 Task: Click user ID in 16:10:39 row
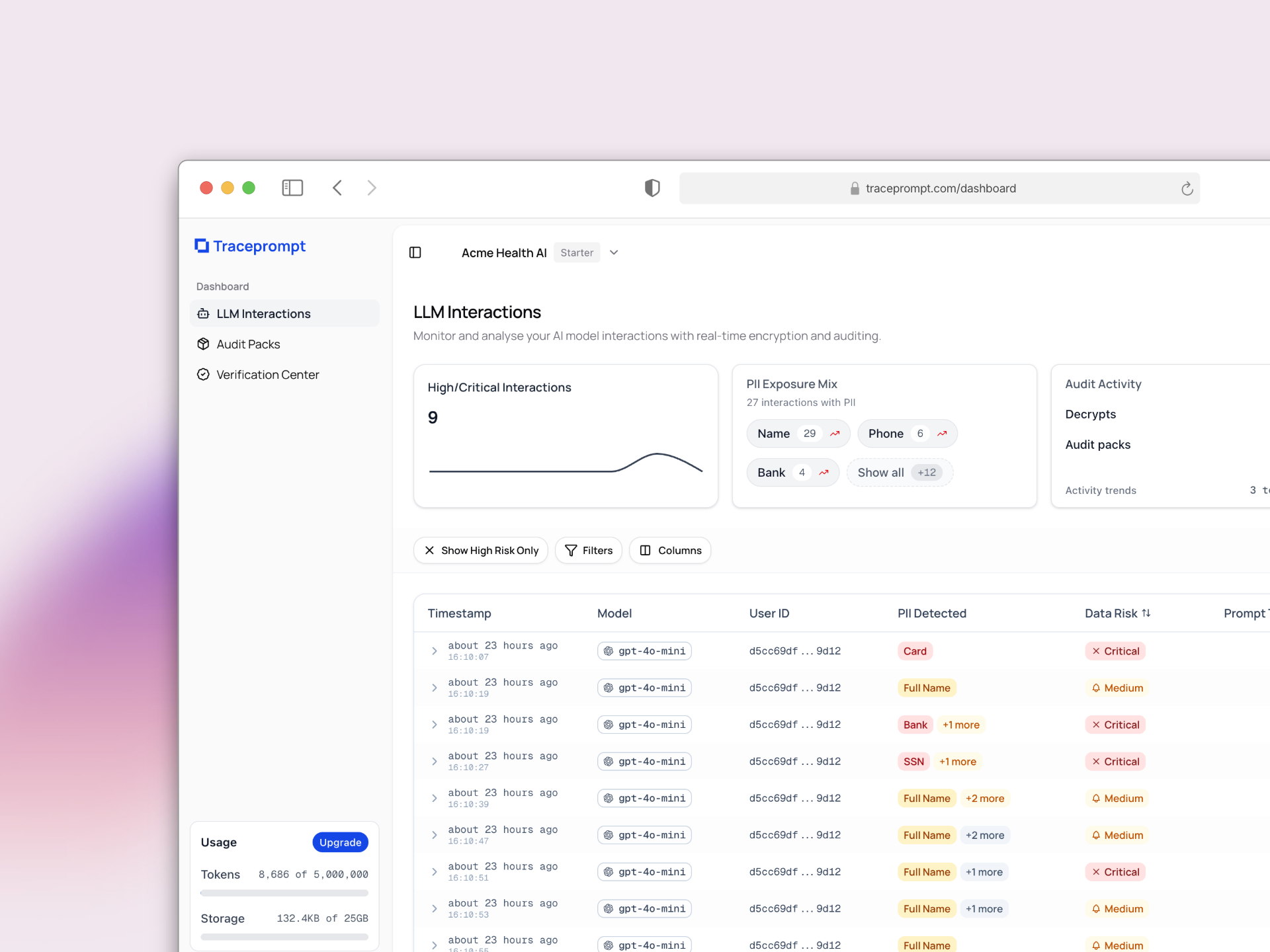tap(795, 799)
